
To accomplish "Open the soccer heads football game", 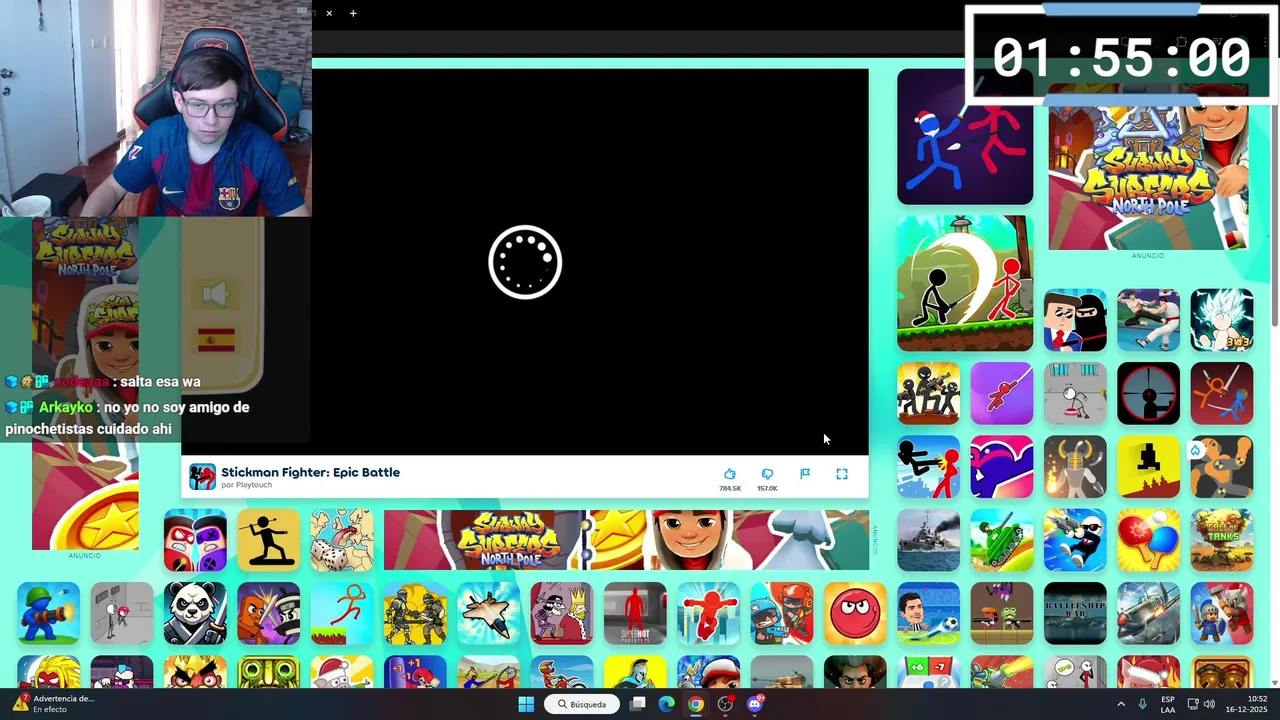I will pos(928,613).
